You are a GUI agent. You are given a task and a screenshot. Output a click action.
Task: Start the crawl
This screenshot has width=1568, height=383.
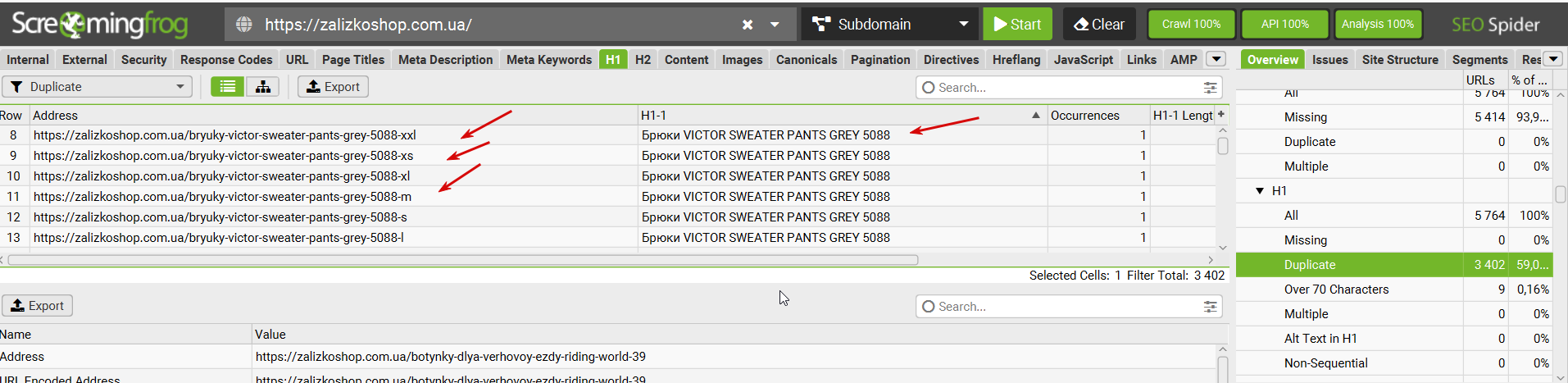click(x=1017, y=25)
